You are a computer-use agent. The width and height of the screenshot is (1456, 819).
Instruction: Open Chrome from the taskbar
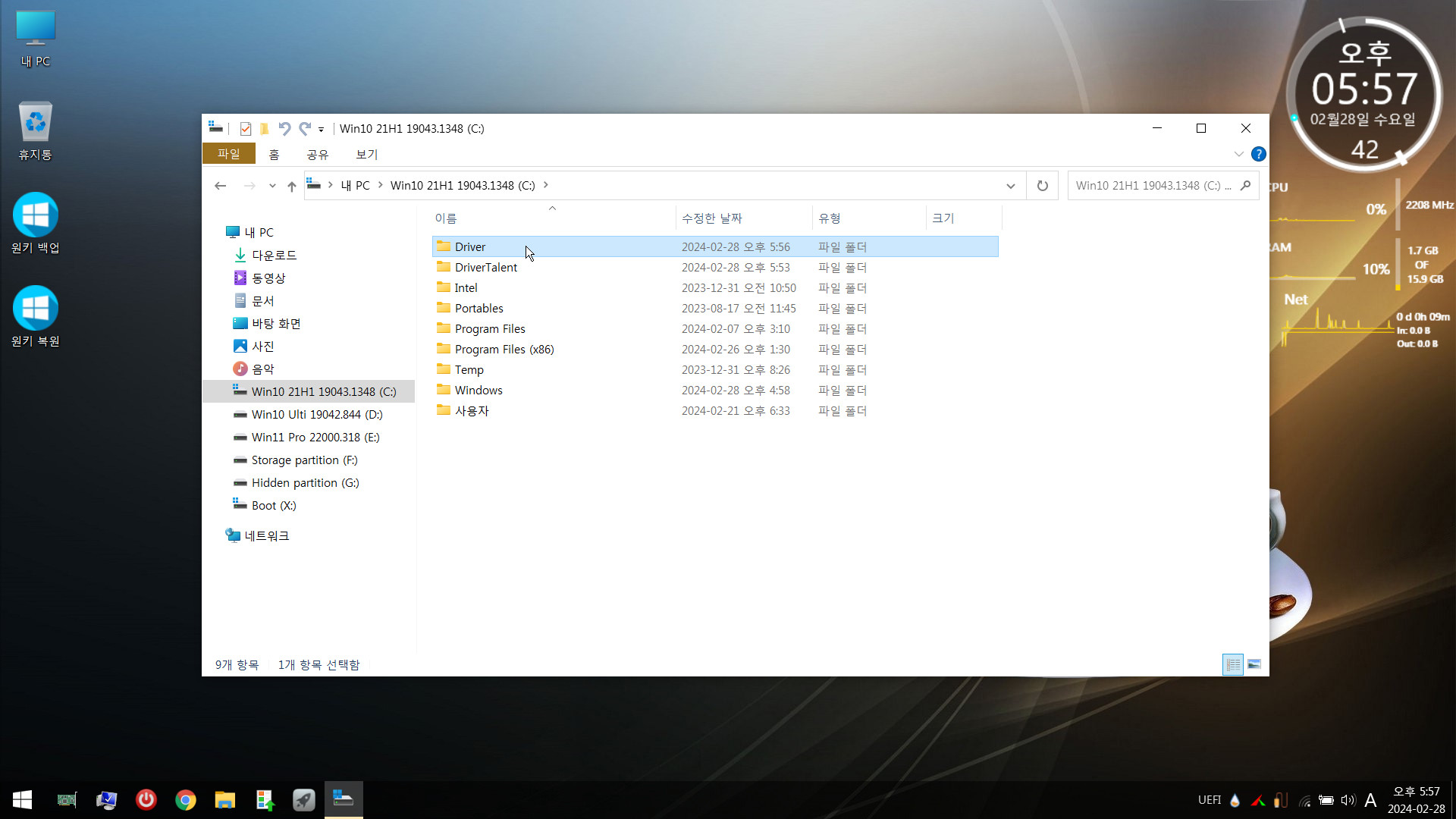coord(185,800)
